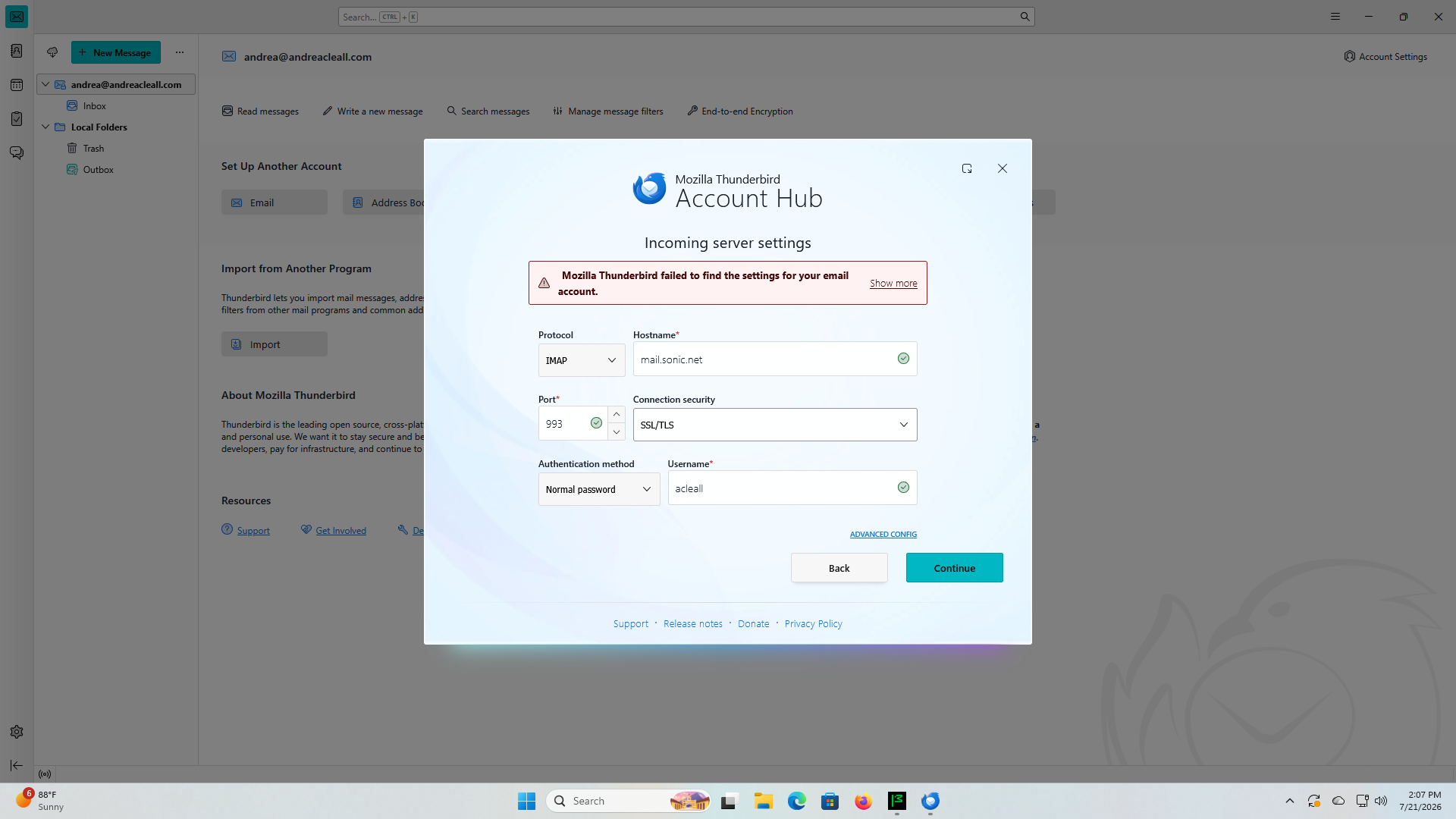Open PyCharm from the taskbar
This screenshot has width=1456, height=819.
[897, 801]
